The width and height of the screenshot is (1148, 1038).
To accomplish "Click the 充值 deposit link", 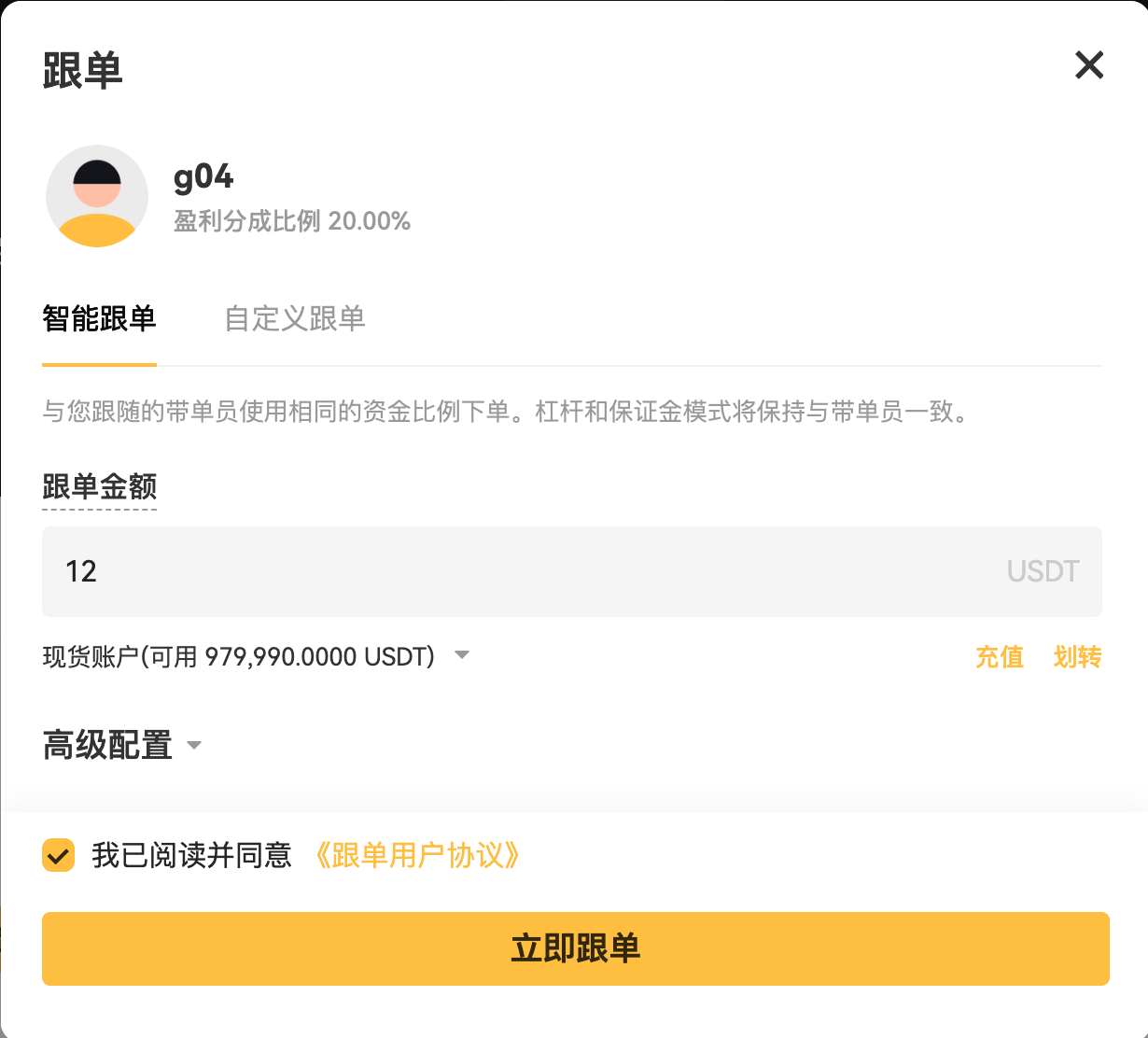I will click(x=999, y=657).
